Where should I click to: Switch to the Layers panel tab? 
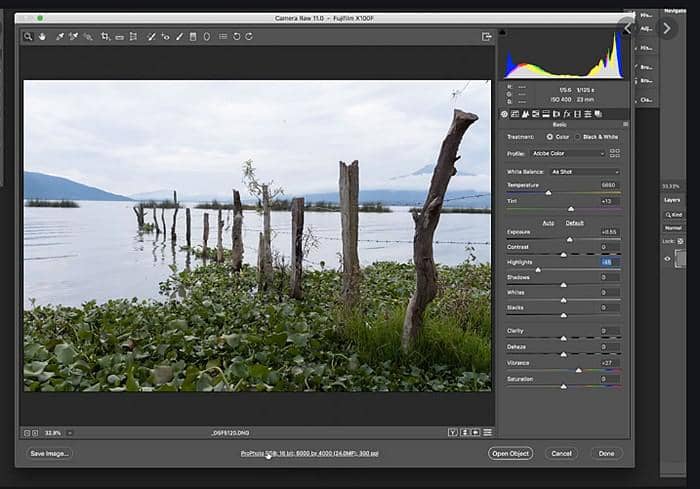point(673,199)
